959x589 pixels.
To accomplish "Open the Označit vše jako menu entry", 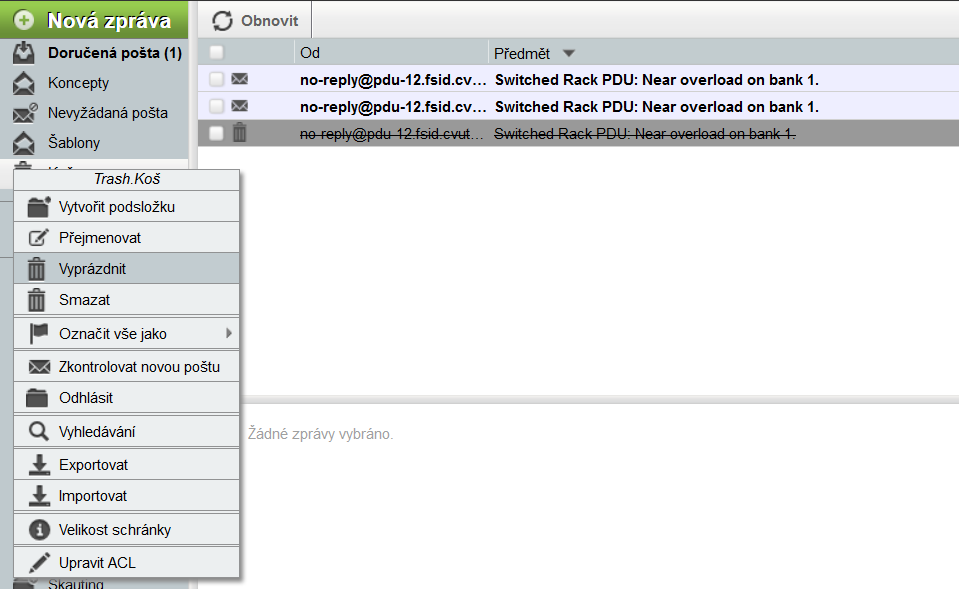I will (127, 333).
